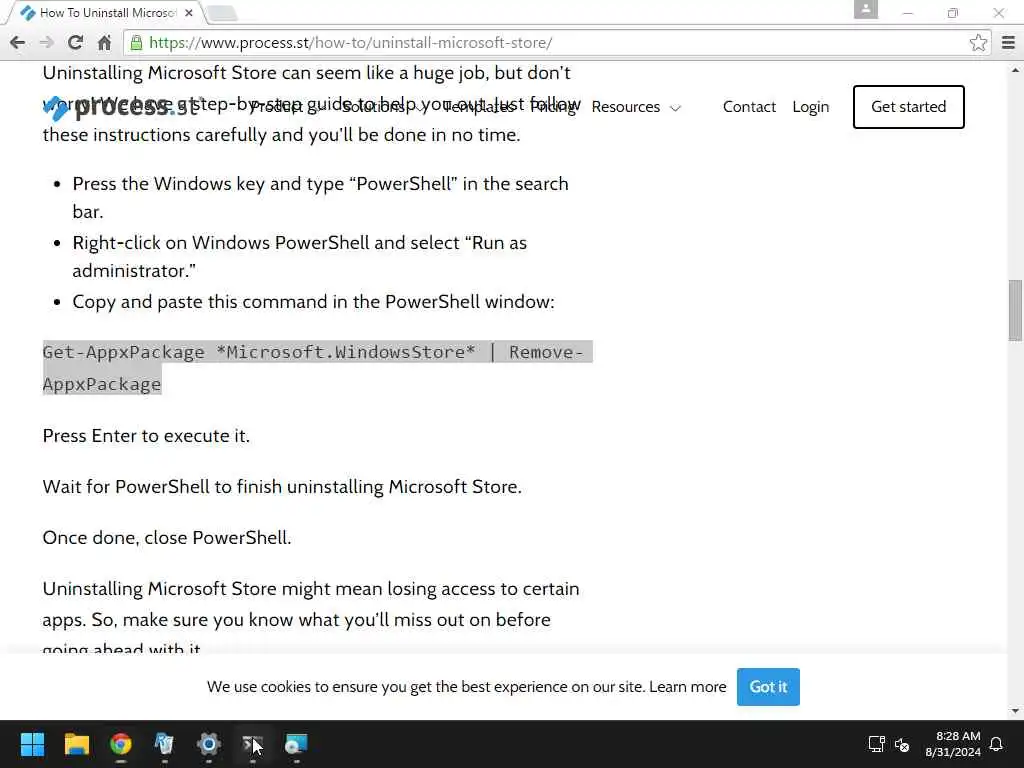Open the PowerShell taskbar icon
Viewport: 1024px width, 768px height.
click(252, 744)
